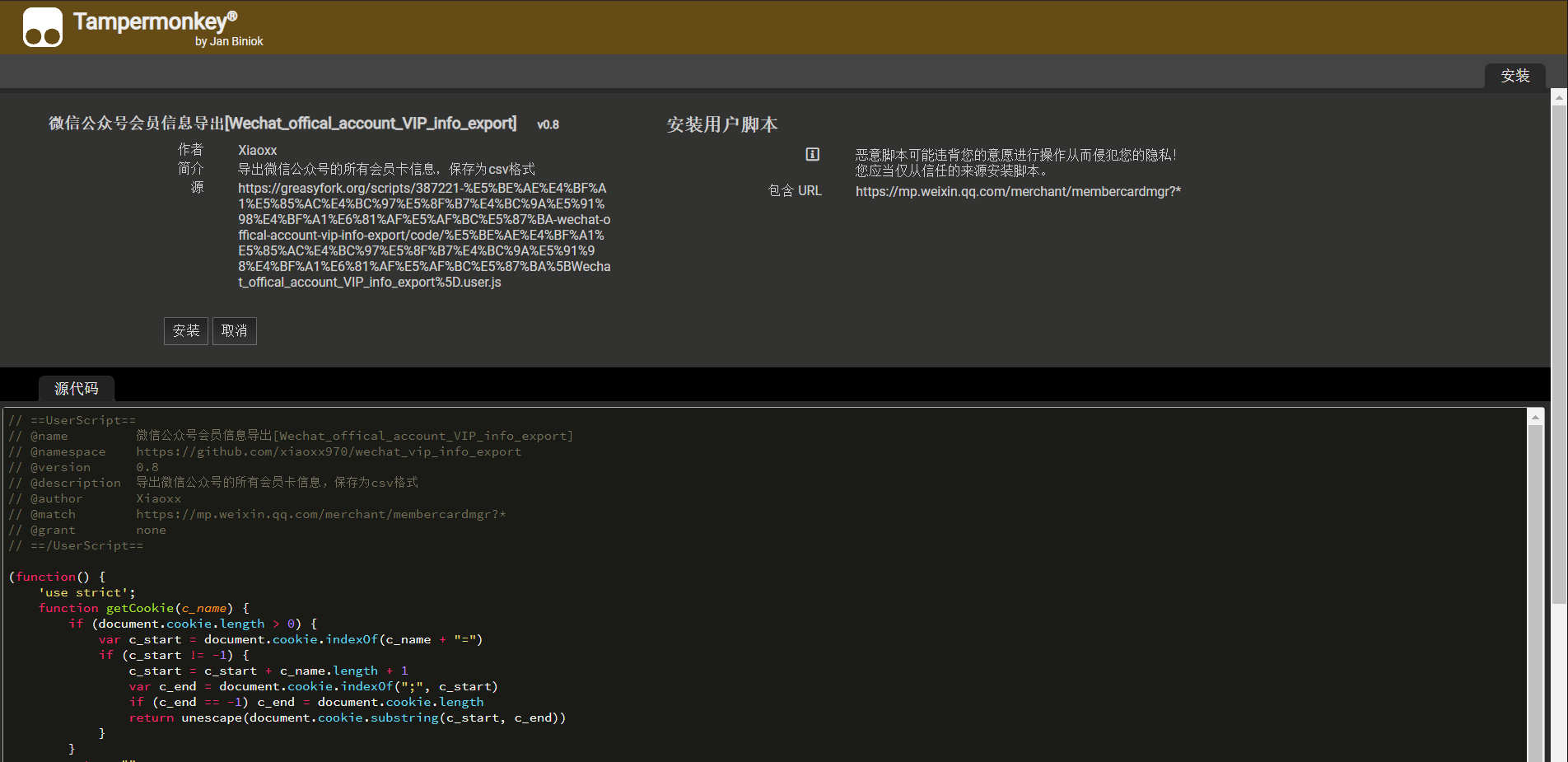This screenshot has width=1568, height=762.
Task: Open the greasyfork.org source URL
Action: pyautogui.click(x=424, y=235)
